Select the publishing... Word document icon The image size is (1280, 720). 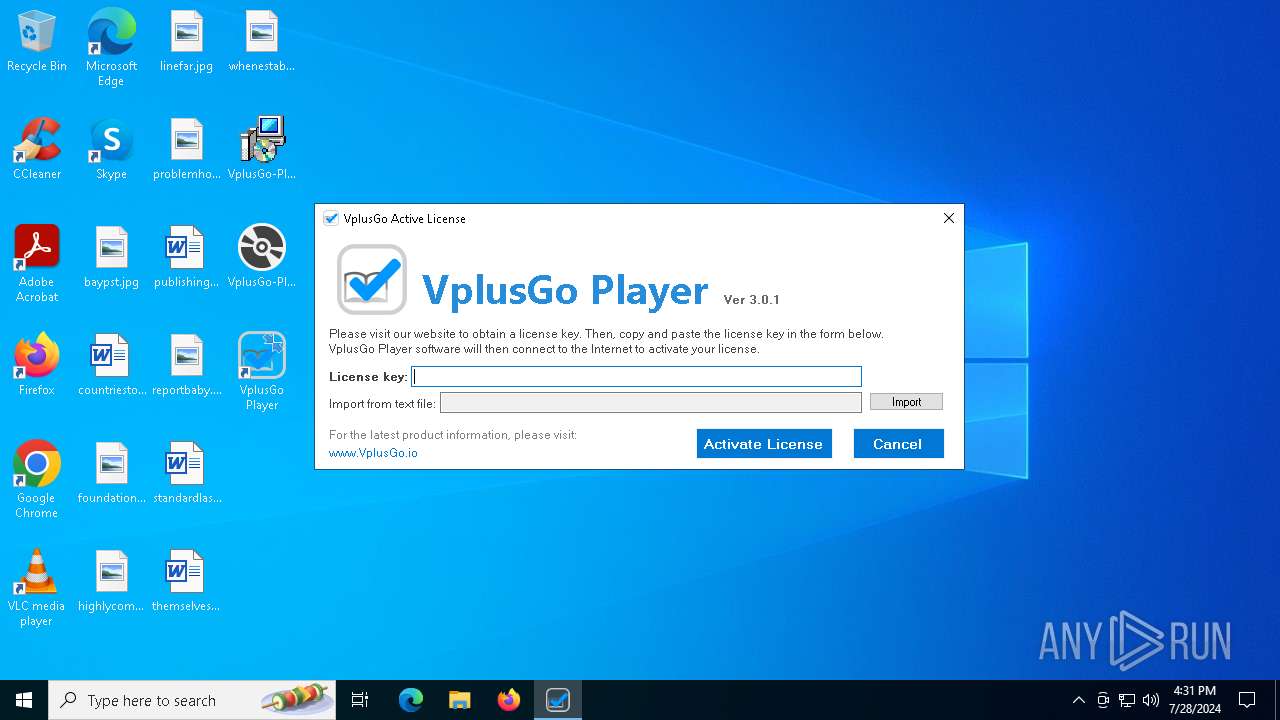186,258
